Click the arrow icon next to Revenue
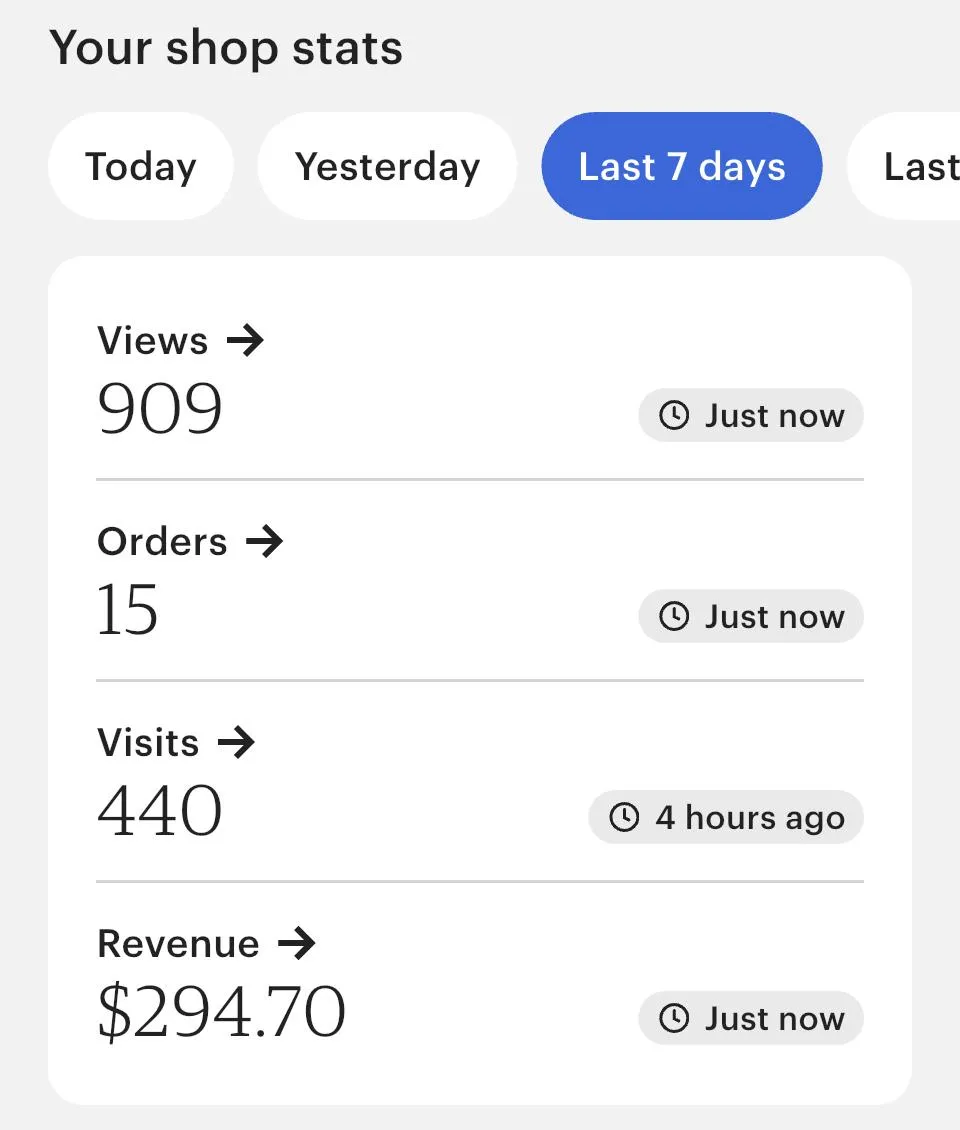960x1130 pixels. click(296, 944)
